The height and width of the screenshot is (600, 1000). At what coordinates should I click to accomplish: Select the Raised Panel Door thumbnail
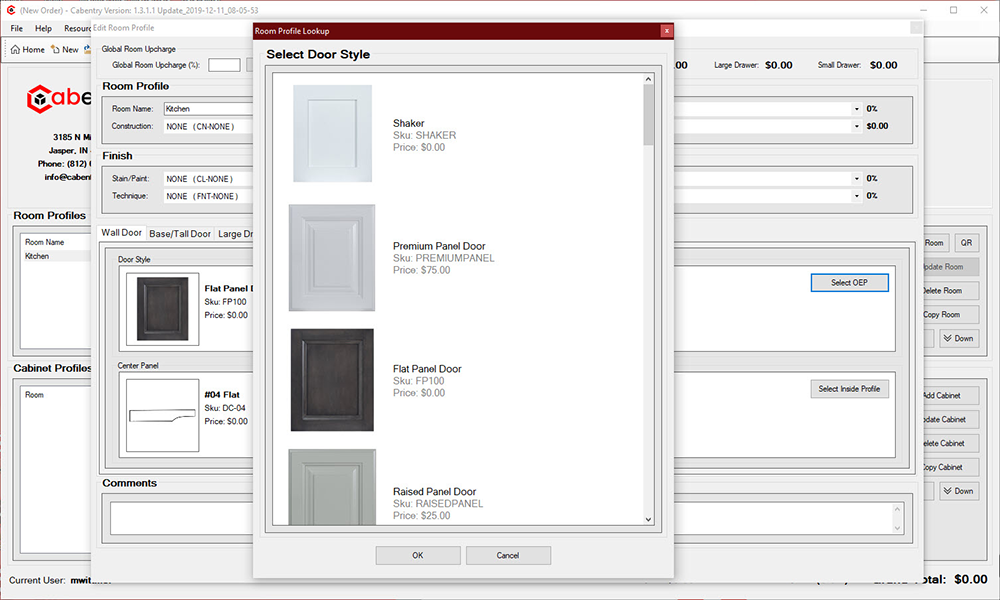(332, 487)
